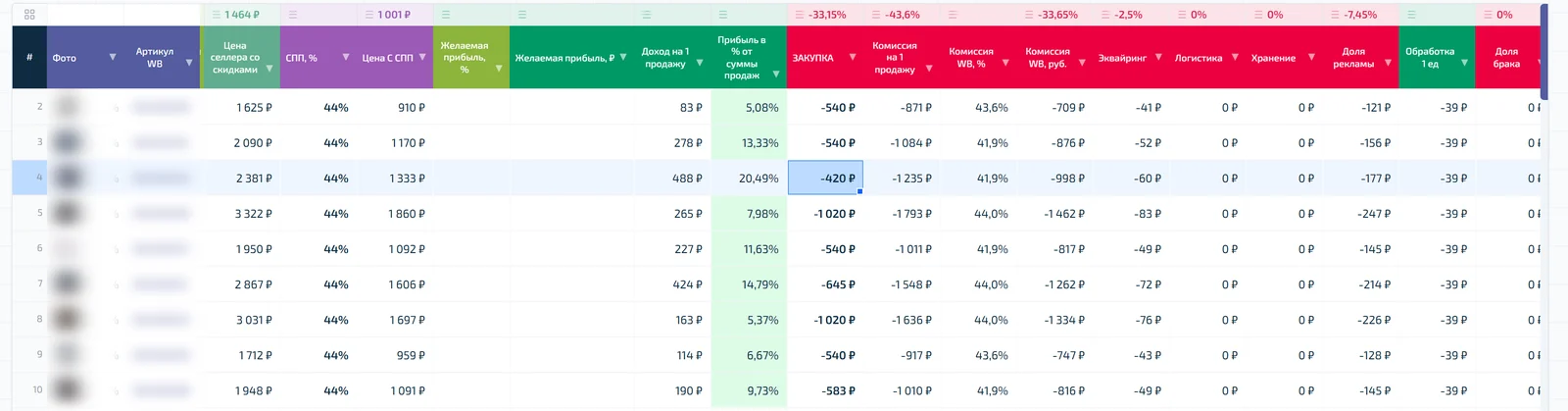The width and height of the screenshot is (1568, 411).
Task: Click the -43,6% summary above Комиссия на 1 продажу
Action: [x=897, y=15]
